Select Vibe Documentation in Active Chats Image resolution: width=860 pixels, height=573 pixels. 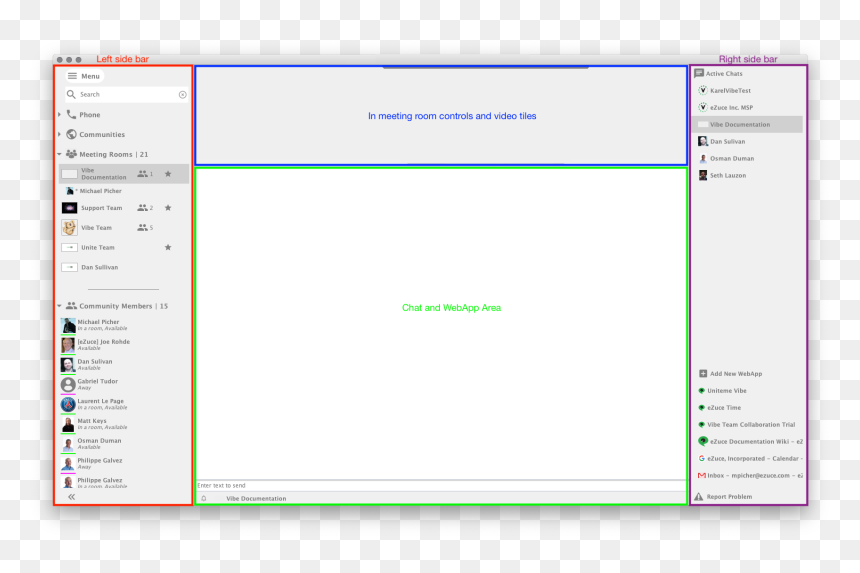click(x=747, y=124)
